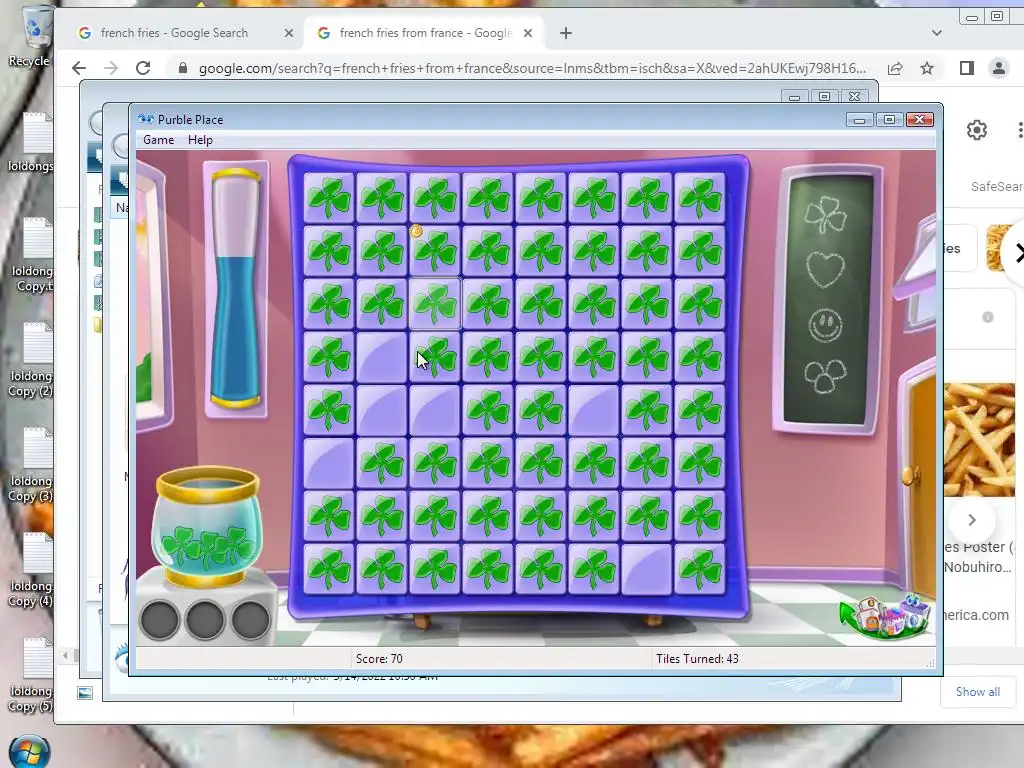Open the Chrome profile avatar

point(999,68)
